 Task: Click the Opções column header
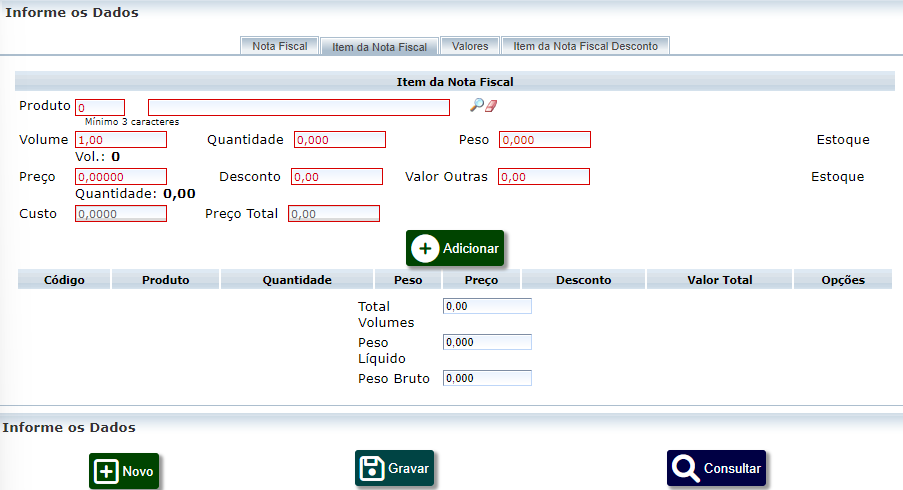click(x=843, y=280)
